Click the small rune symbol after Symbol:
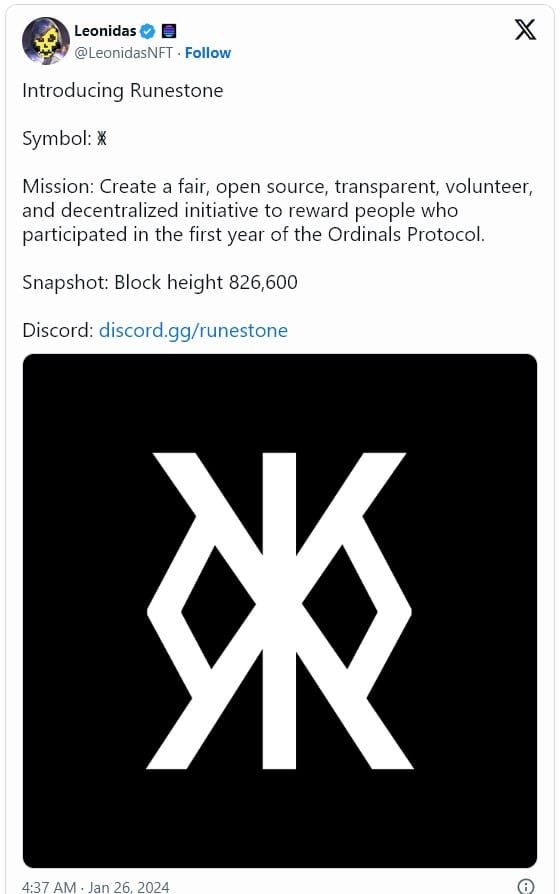 pyautogui.click(x=102, y=139)
